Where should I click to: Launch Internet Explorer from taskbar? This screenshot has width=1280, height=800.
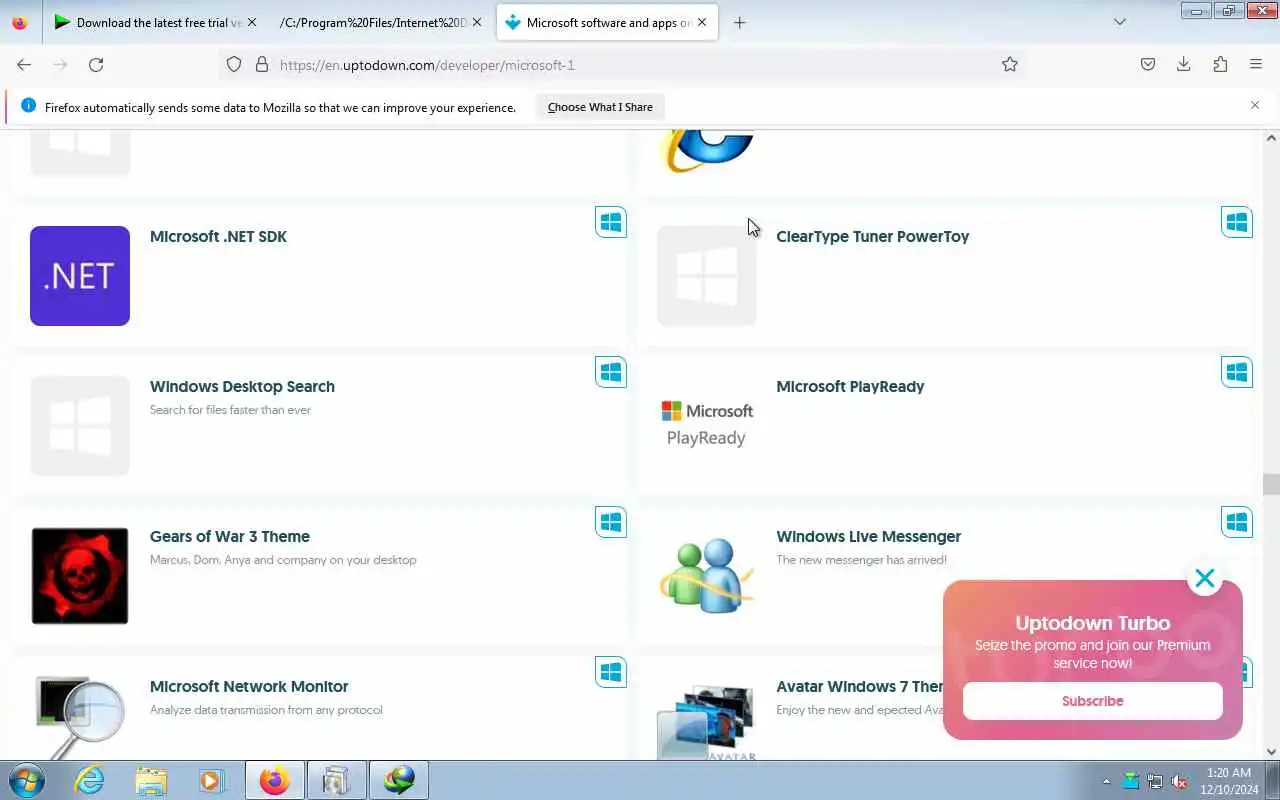(90, 780)
